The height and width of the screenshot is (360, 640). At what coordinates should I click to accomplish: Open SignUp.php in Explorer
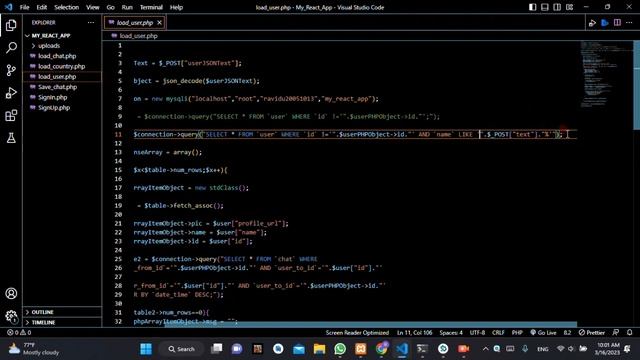[62, 108]
